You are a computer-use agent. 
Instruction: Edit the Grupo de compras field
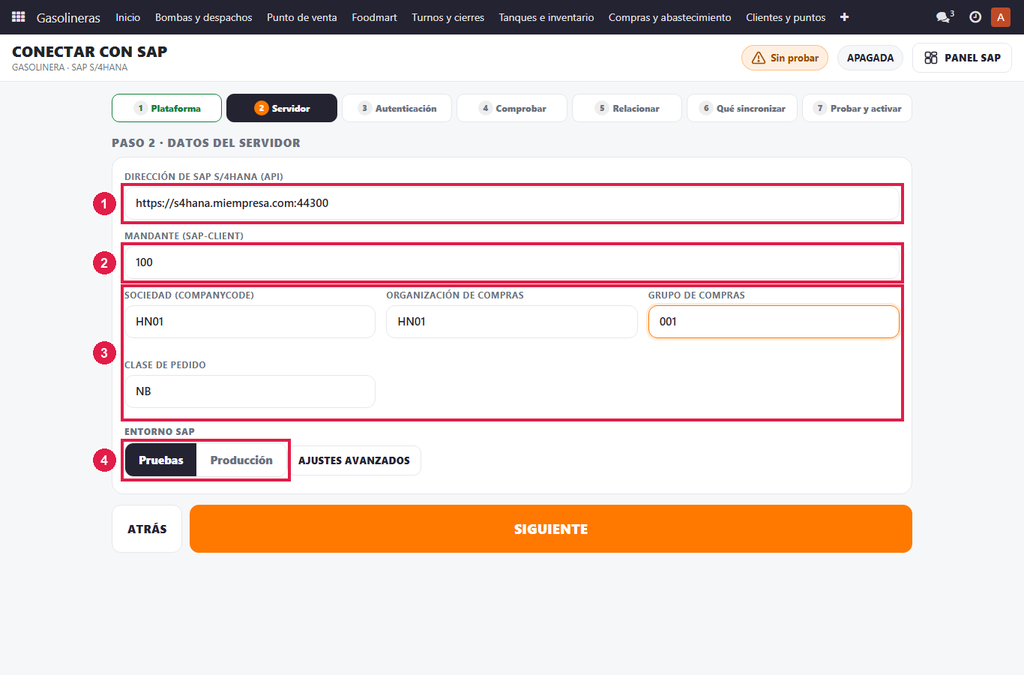pos(773,322)
